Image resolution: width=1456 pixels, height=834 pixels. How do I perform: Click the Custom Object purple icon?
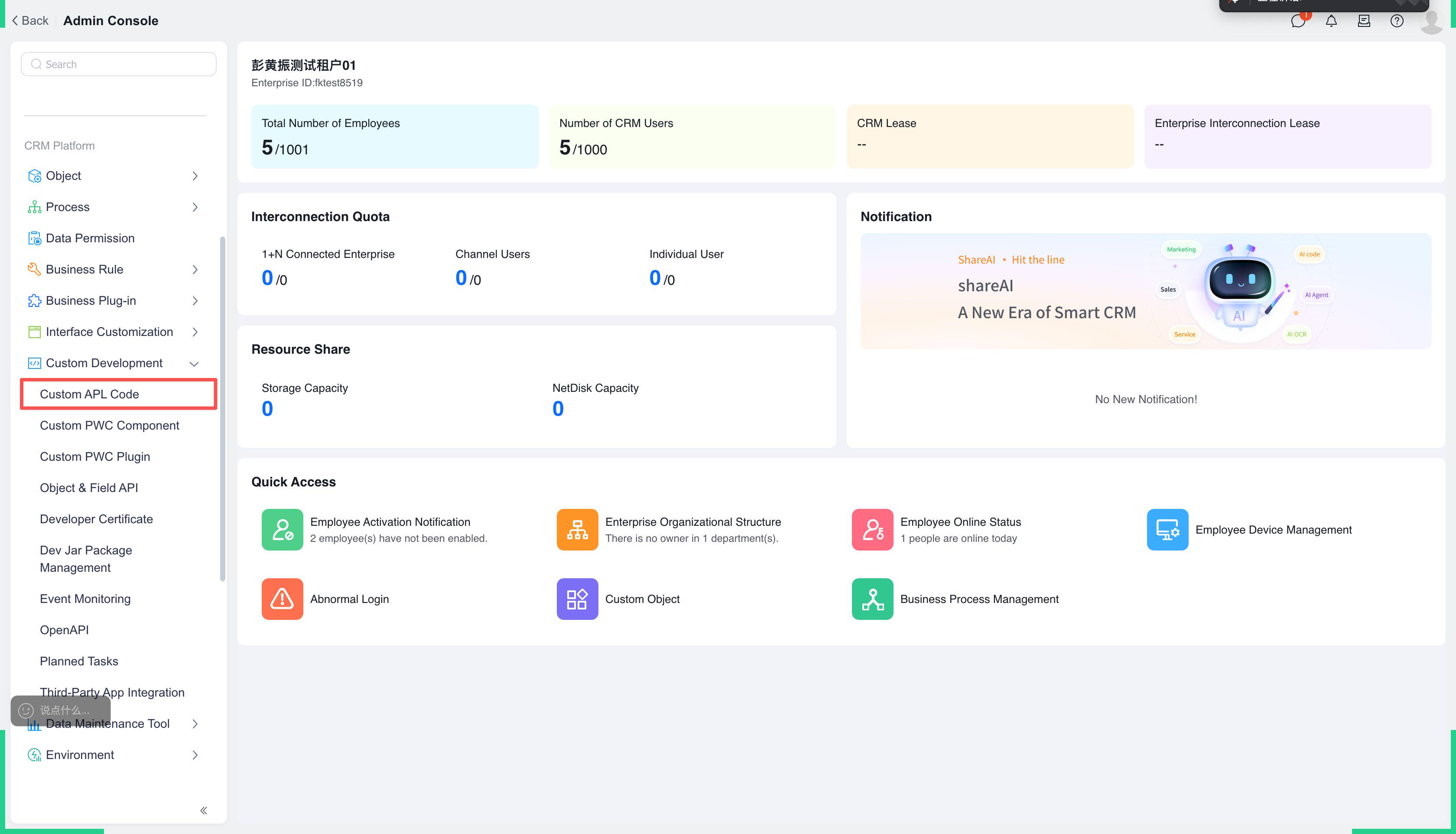click(577, 599)
